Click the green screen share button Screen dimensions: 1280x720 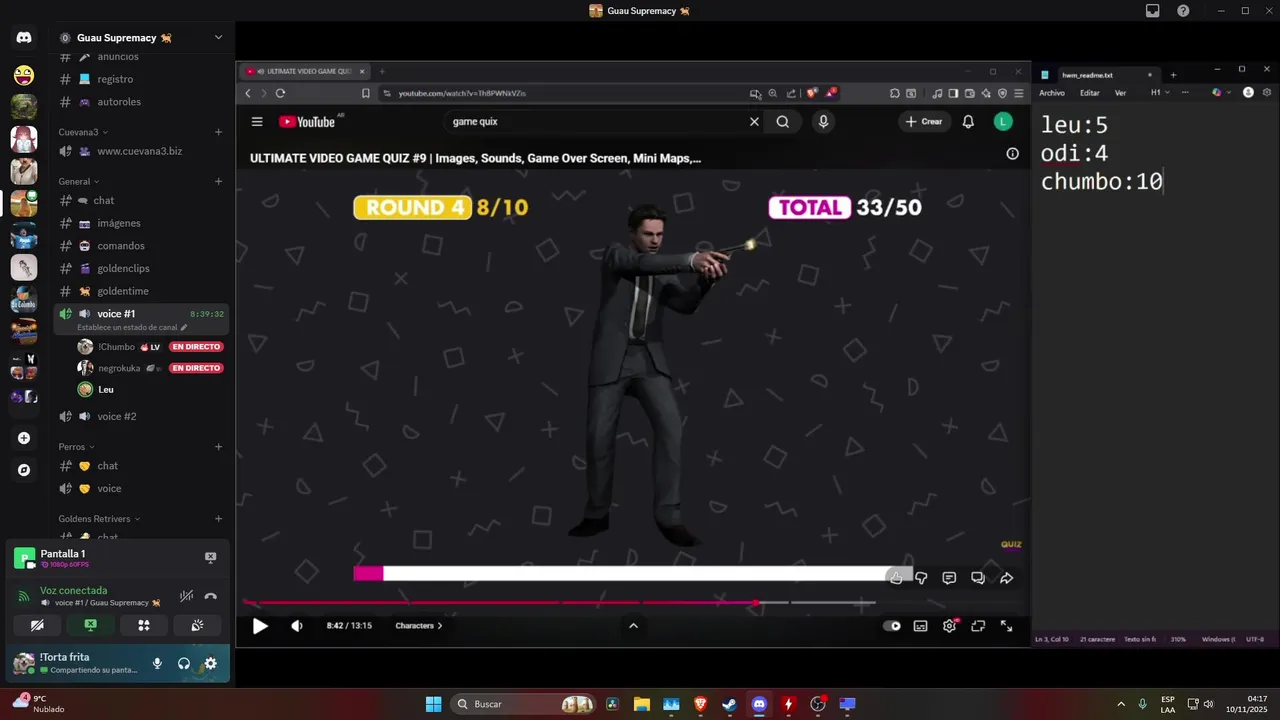90,625
